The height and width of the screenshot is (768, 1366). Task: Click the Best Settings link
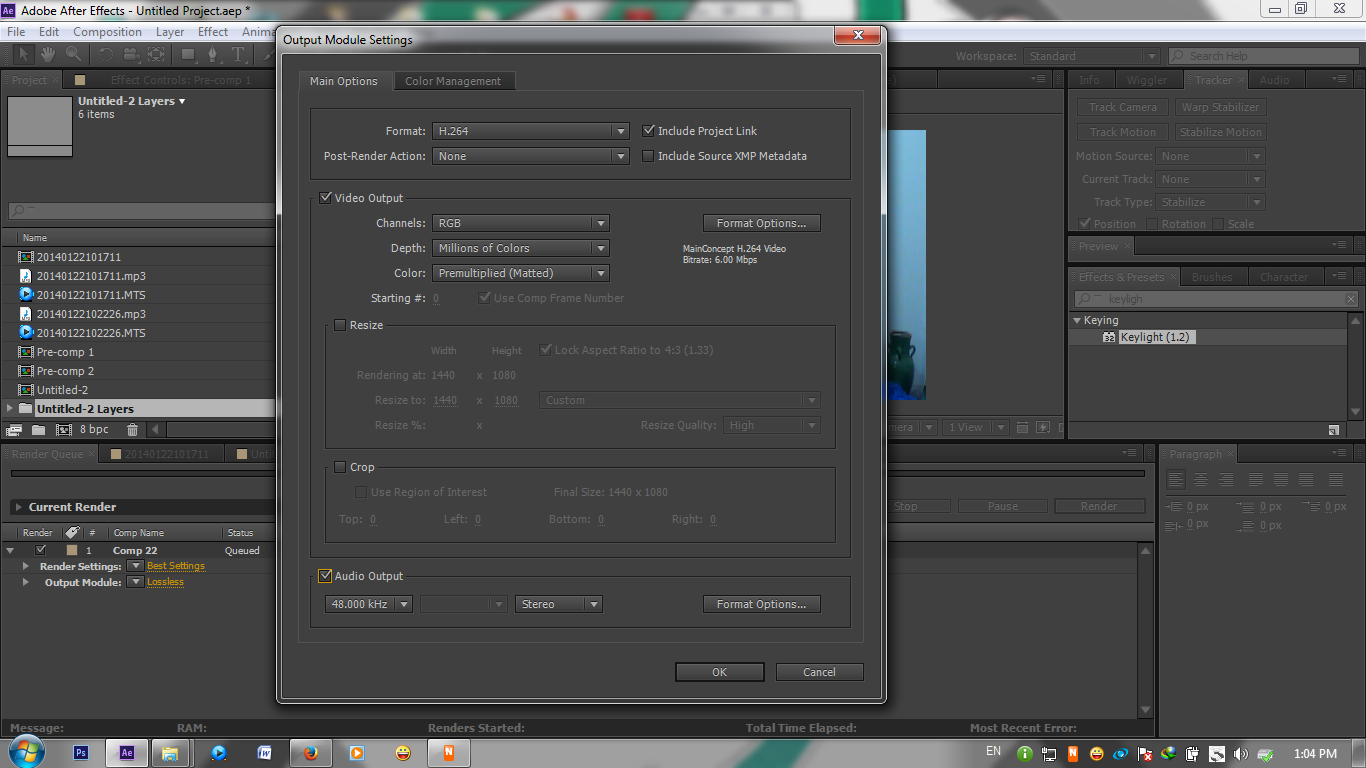(176, 566)
